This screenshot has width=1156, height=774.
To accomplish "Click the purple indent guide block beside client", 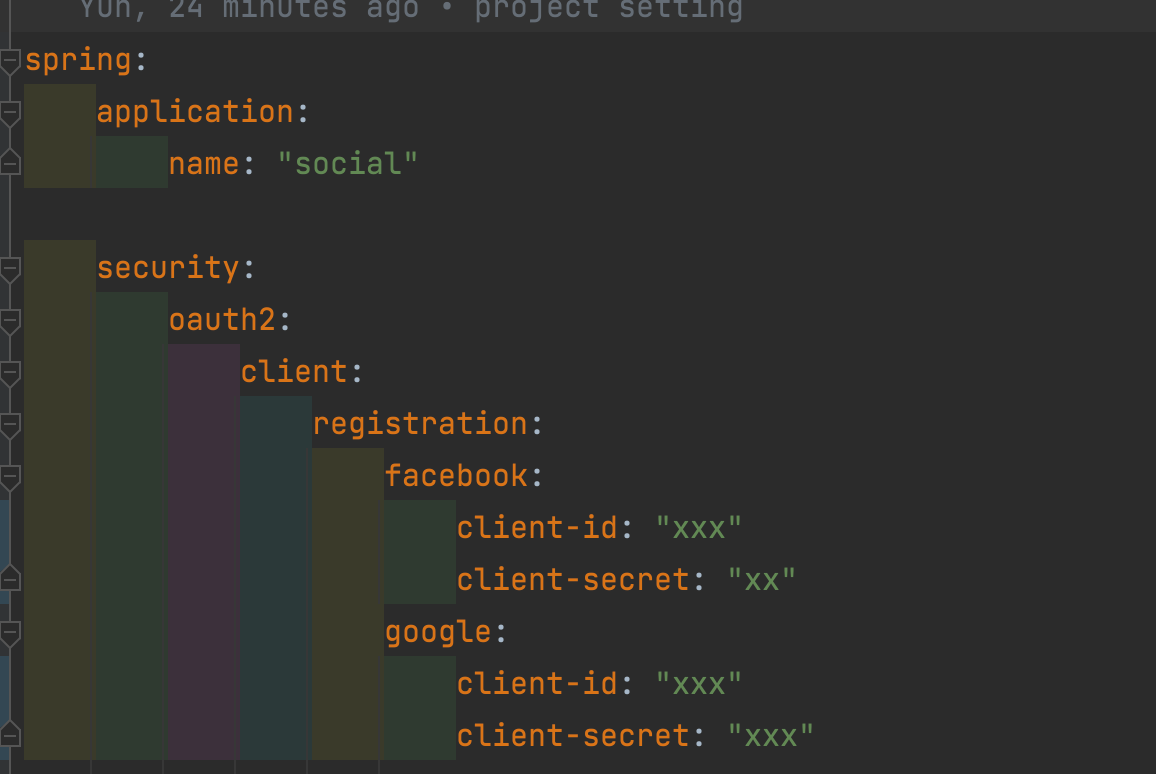I will coord(204,551).
